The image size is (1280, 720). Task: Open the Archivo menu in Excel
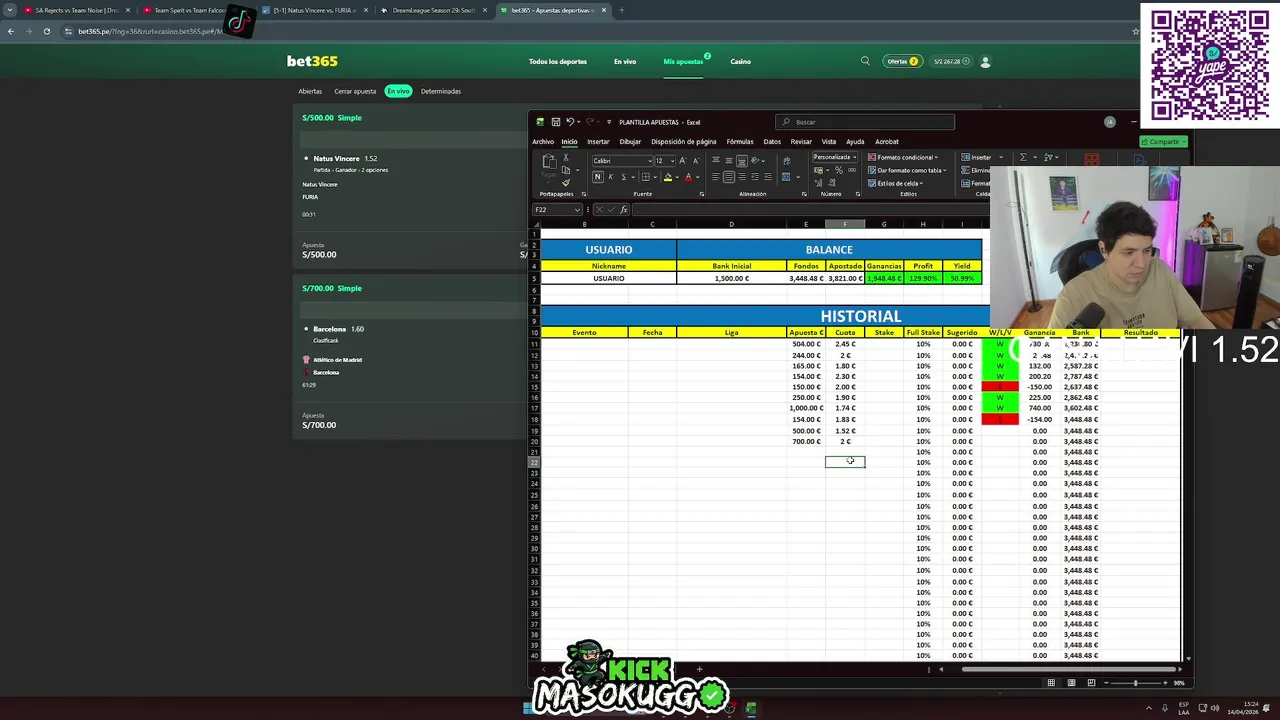click(x=543, y=141)
